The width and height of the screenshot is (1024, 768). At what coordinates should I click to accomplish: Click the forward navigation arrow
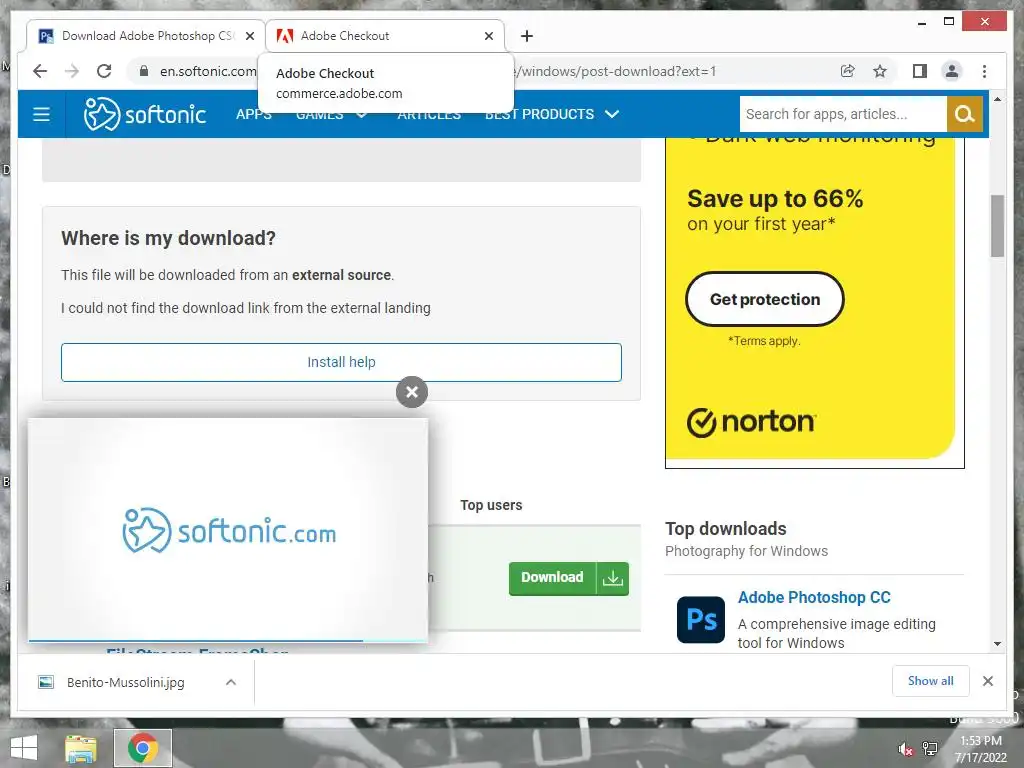(72, 71)
